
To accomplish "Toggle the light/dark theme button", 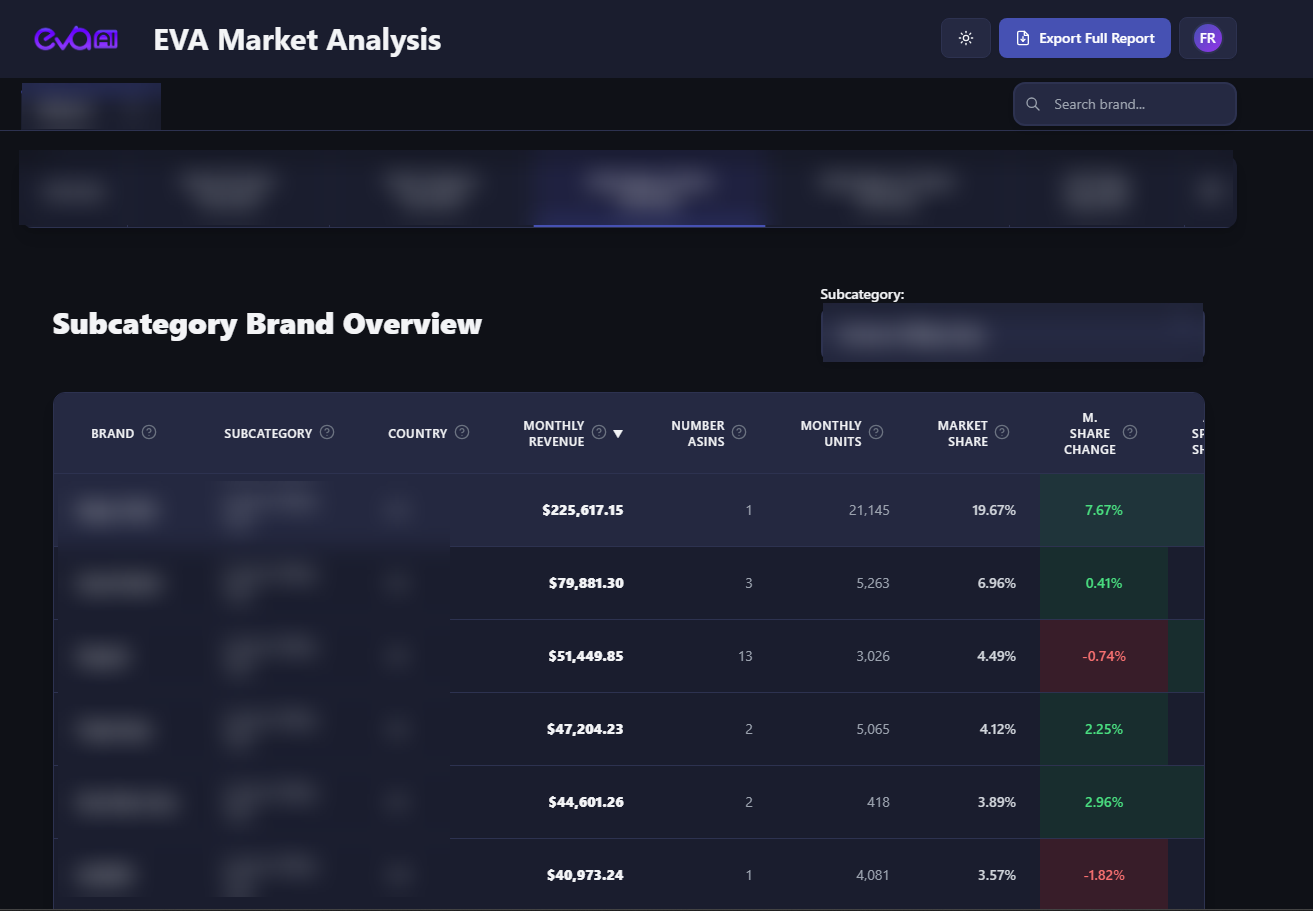I will 965,38.
